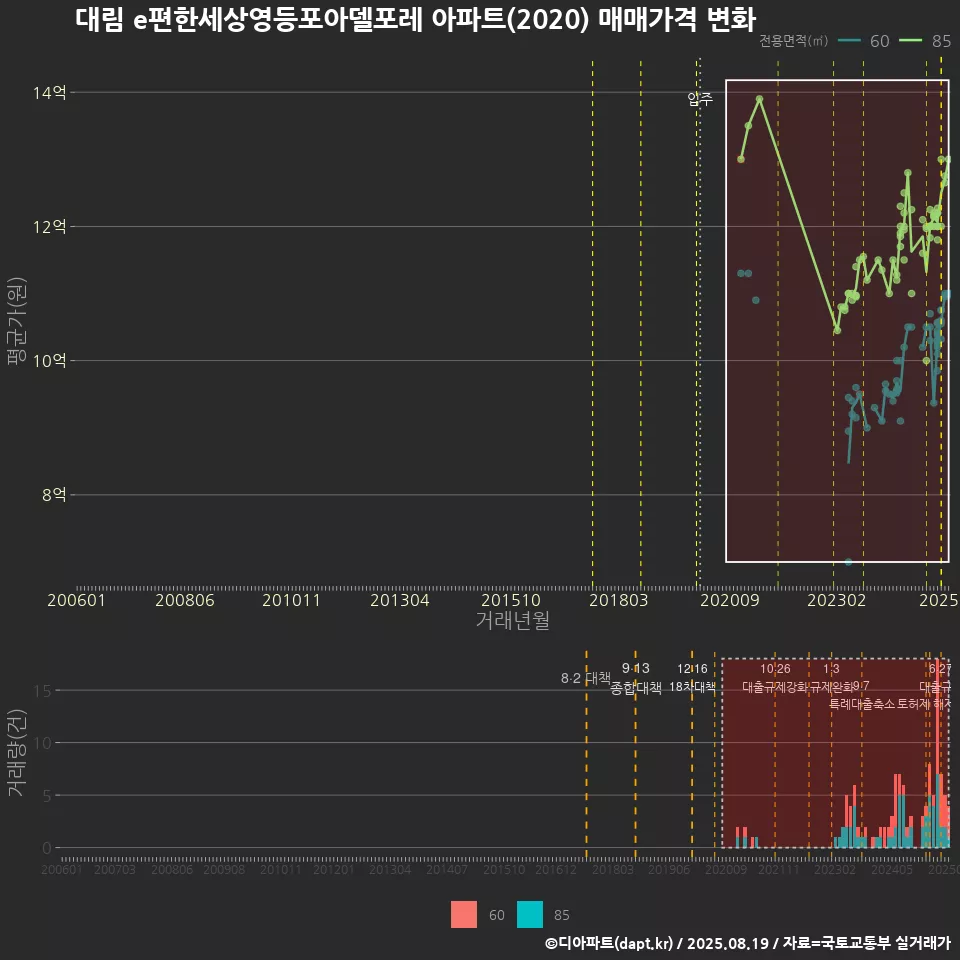Click the '5' volume axis label
Image resolution: width=960 pixels, height=960 pixels.
click(47, 796)
